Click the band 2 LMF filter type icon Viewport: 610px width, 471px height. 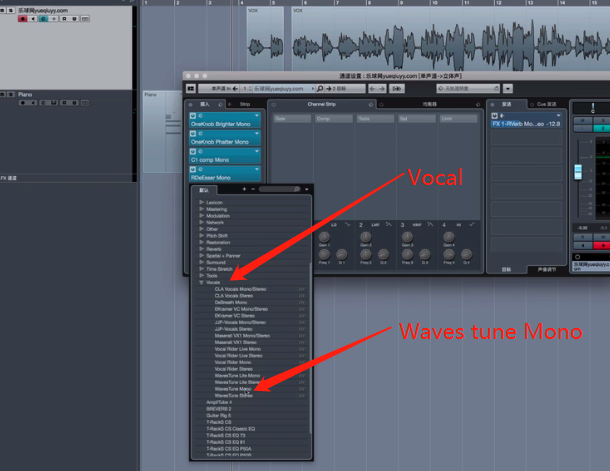388,225
